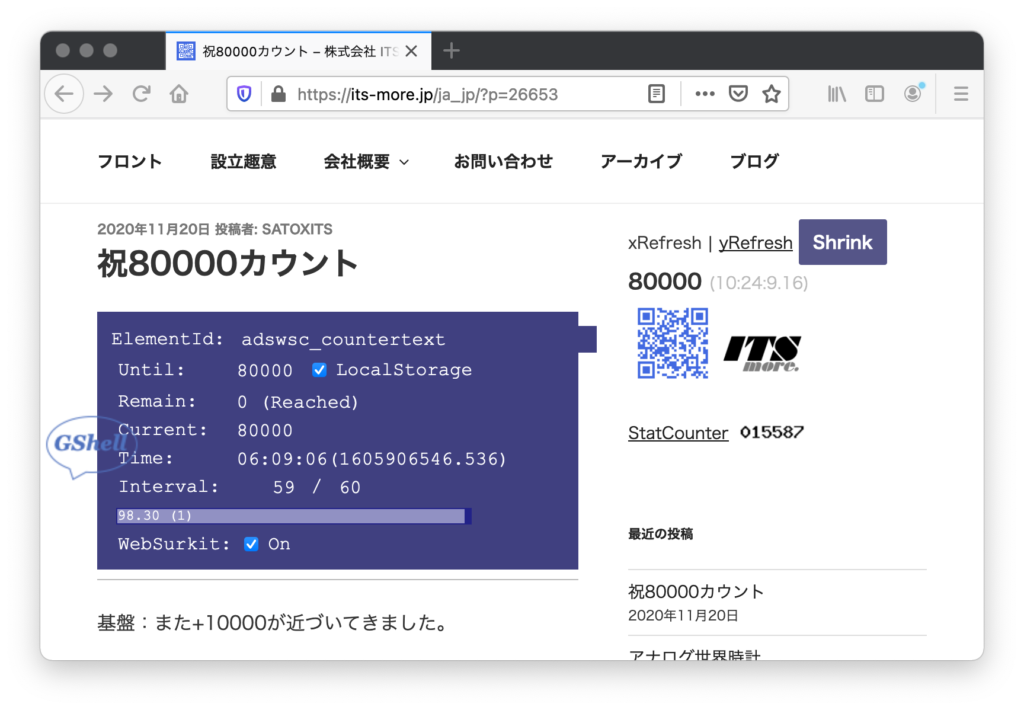This screenshot has width=1024, height=710.
Task: Expand the 会社概要 menu chevron
Action: click(404, 162)
